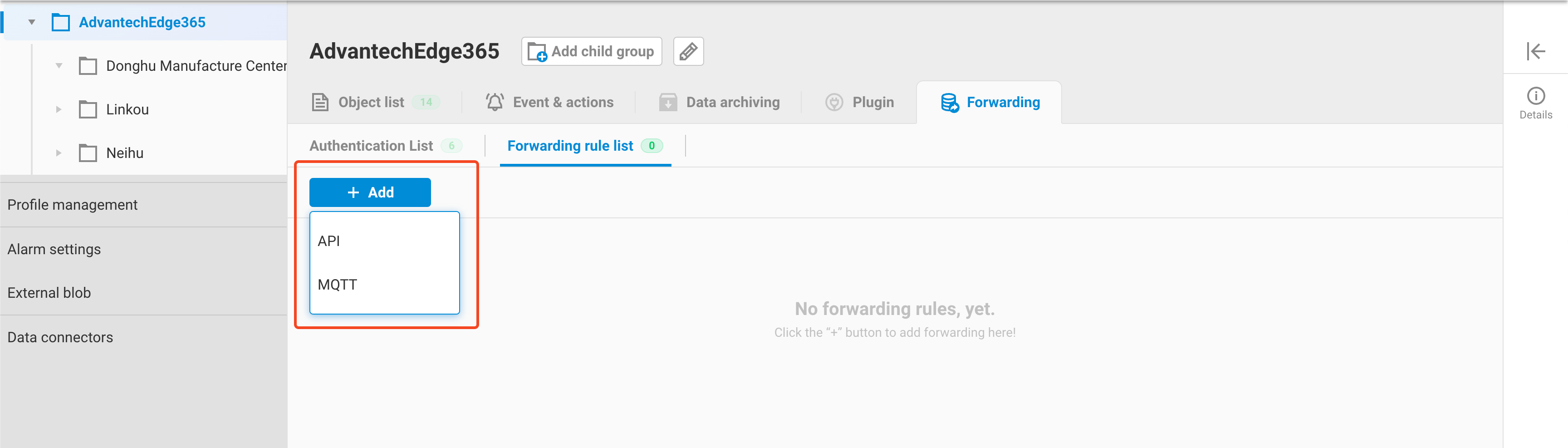This screenshot has width=1568, height=448.
Task: Select MQTT from the Add dropdown
Action: 337,284
